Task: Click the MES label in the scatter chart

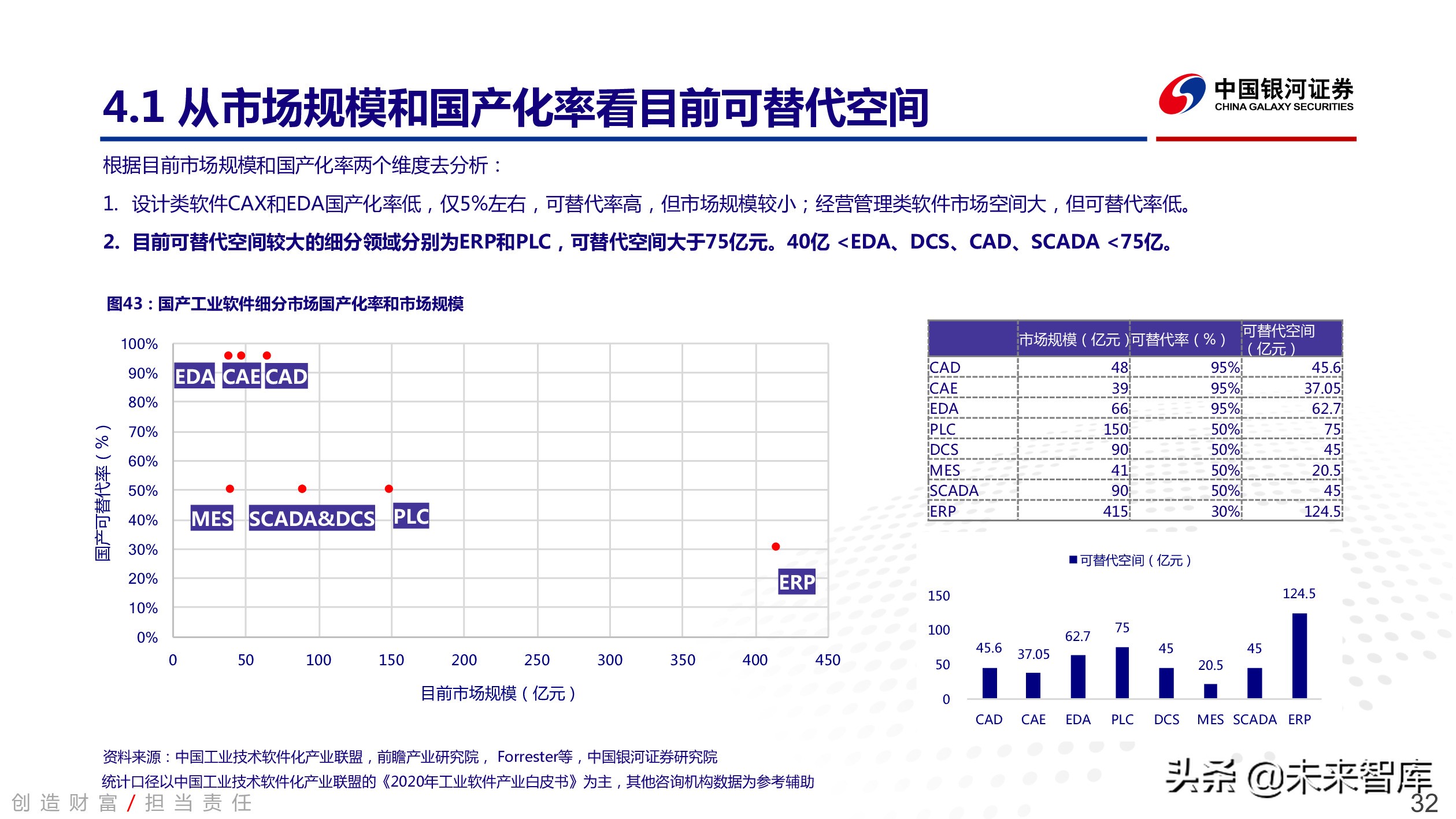Action: (x=212, y=518)
